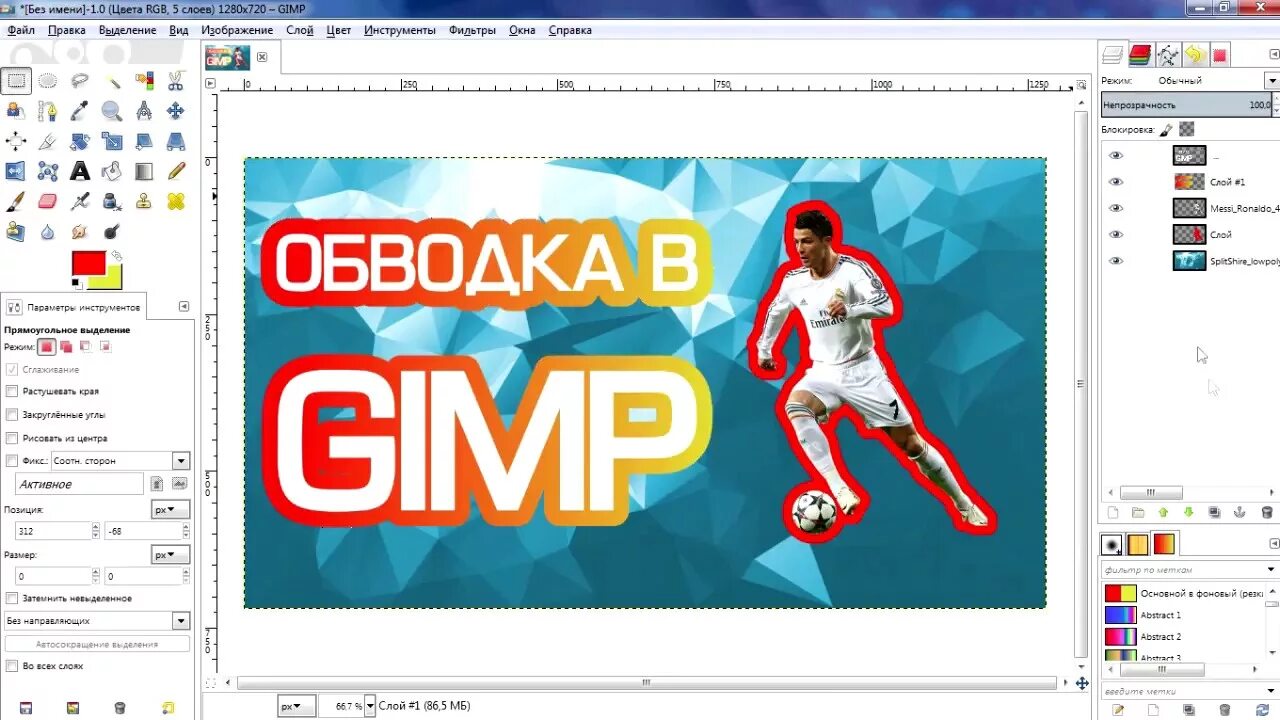Screen dimensions: 1280x720
Task: Select the Free Select lasso tool
Action: click(80, 81)
